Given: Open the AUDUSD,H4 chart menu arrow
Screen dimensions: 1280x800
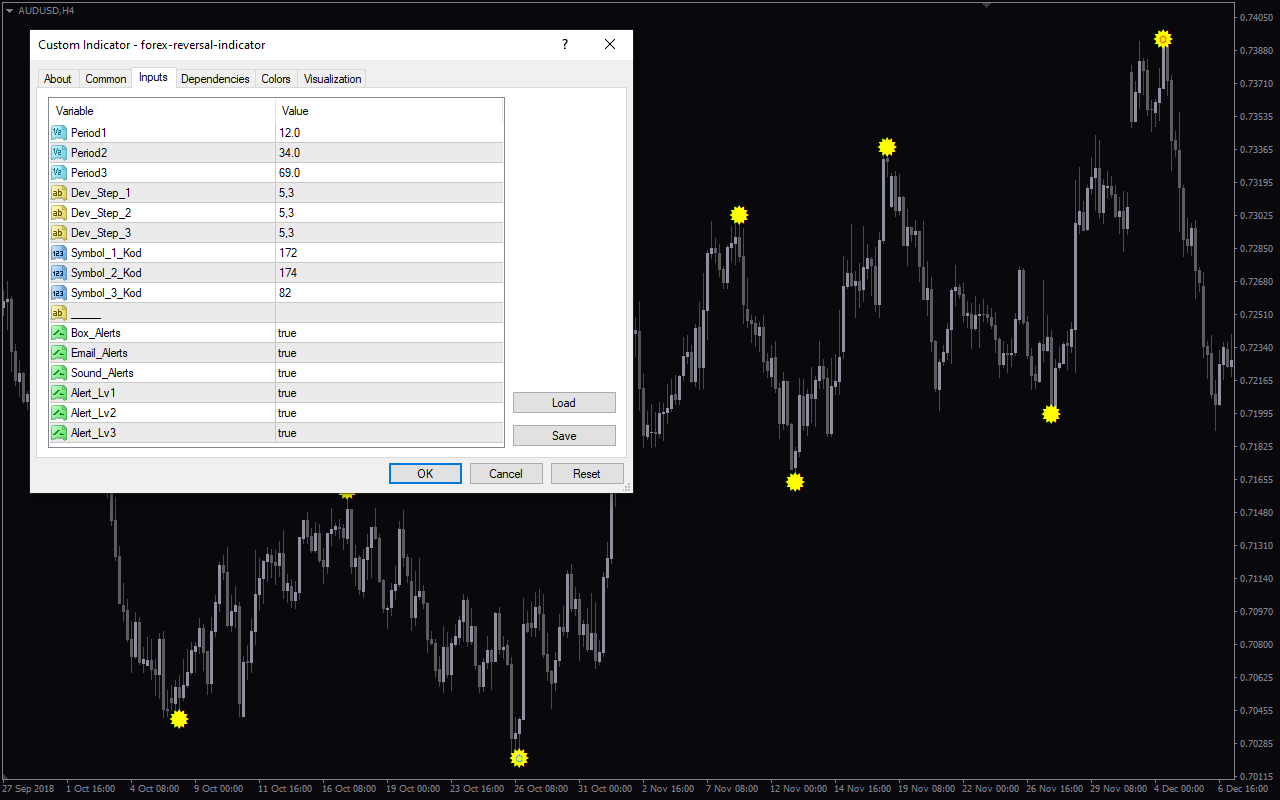Looking at the screenshot, I should point(9,10).
